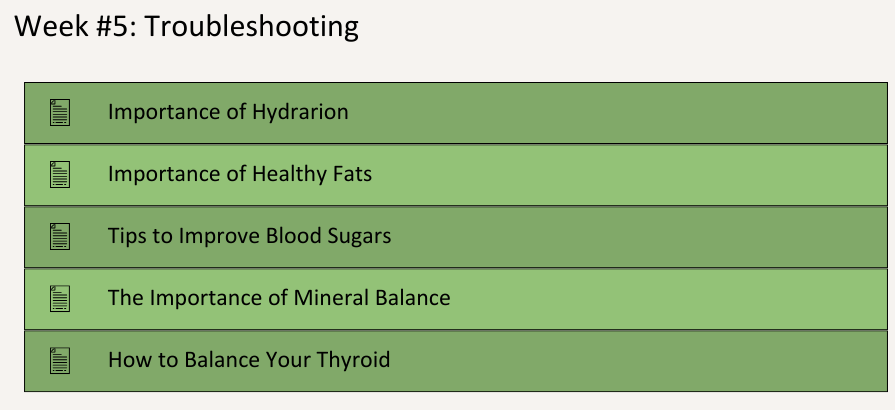Go to Tips to Improve Blood Sugars
This screenshot has width=895, height=410.
249,236
